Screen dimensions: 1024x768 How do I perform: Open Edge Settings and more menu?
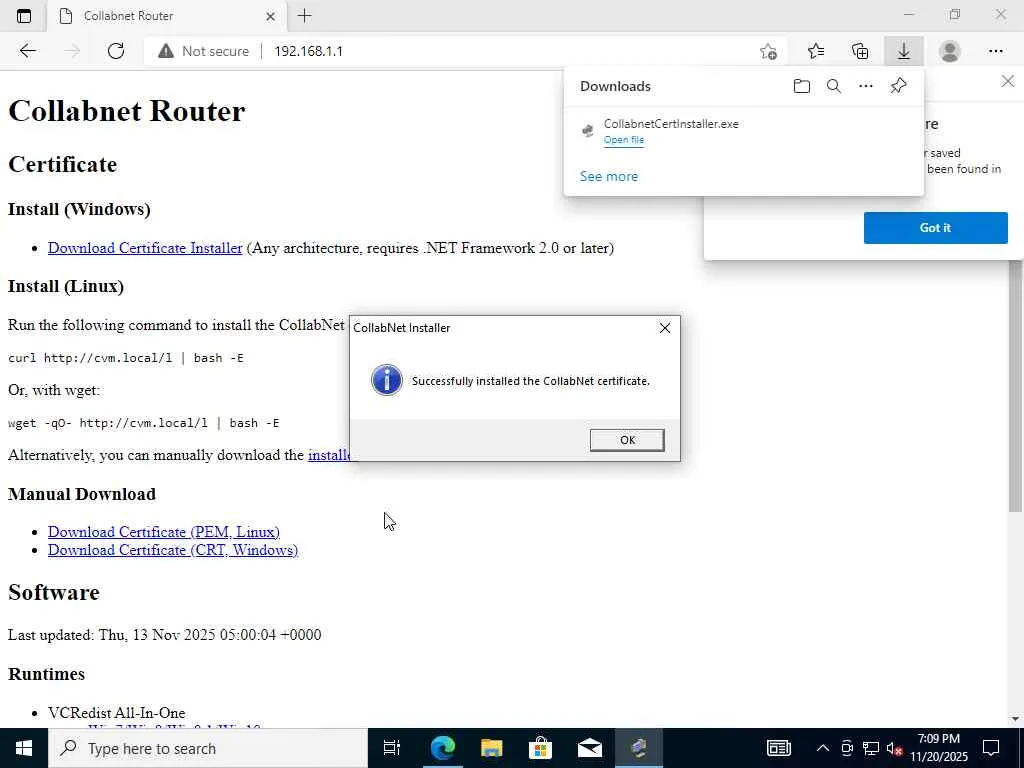[995, 51]
